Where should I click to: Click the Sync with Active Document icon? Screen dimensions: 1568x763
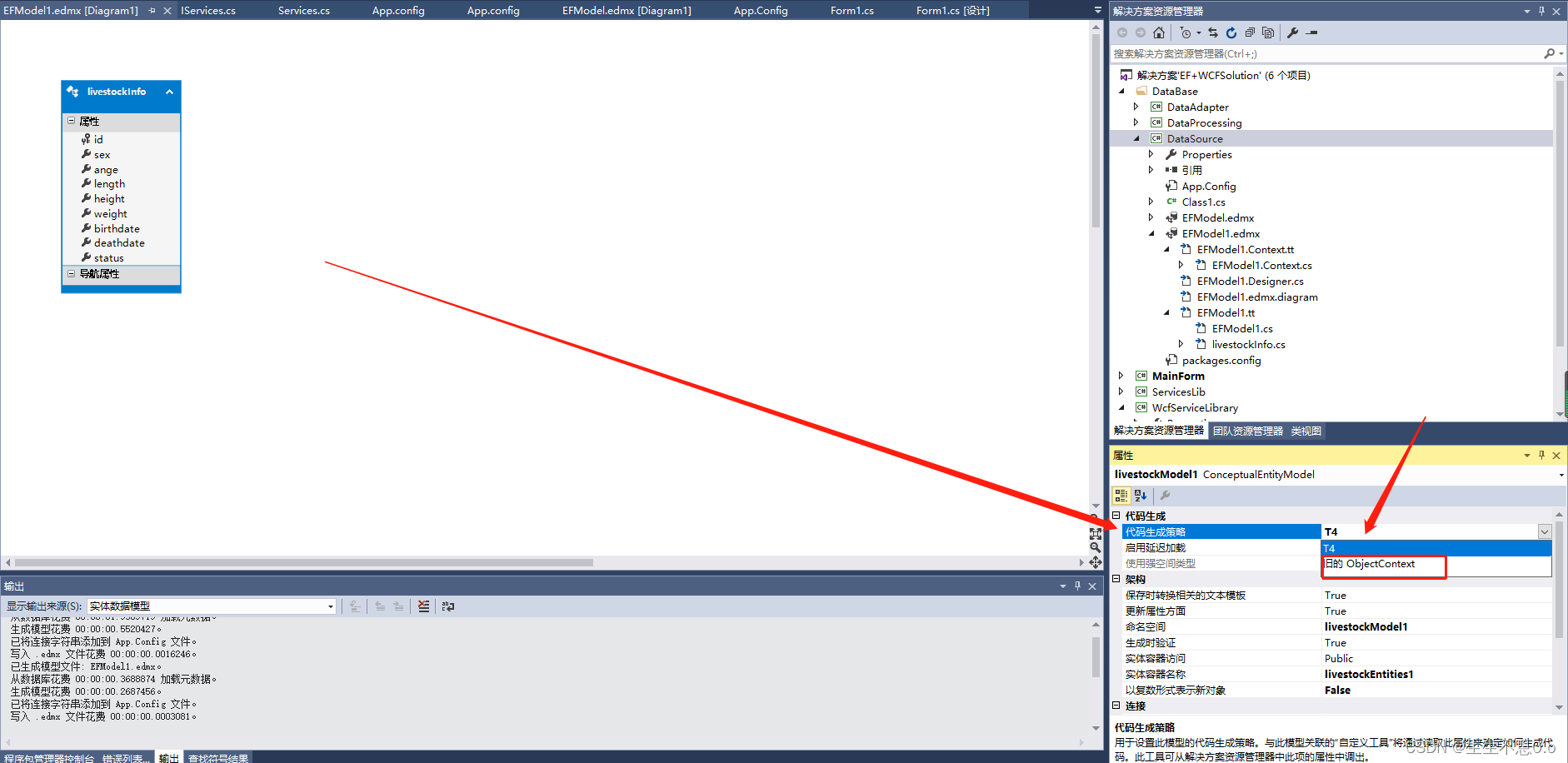pyautogui.click(x=1213, y=32)
